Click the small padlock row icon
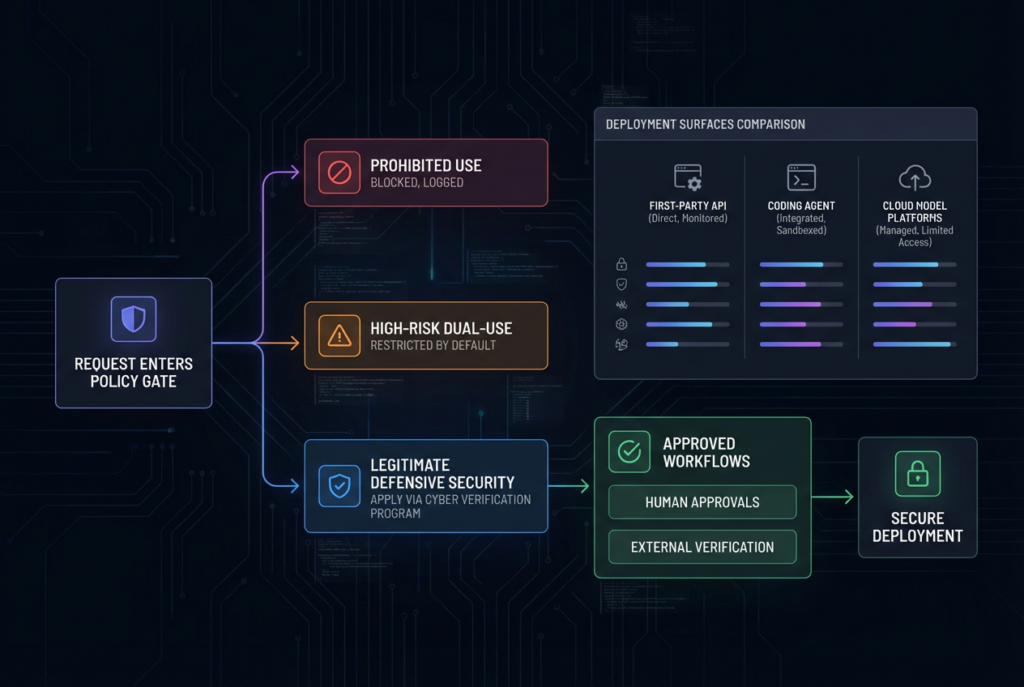The width and height of the screenshot is (1024, 687). pyautogui.click(x=621, y=265)
